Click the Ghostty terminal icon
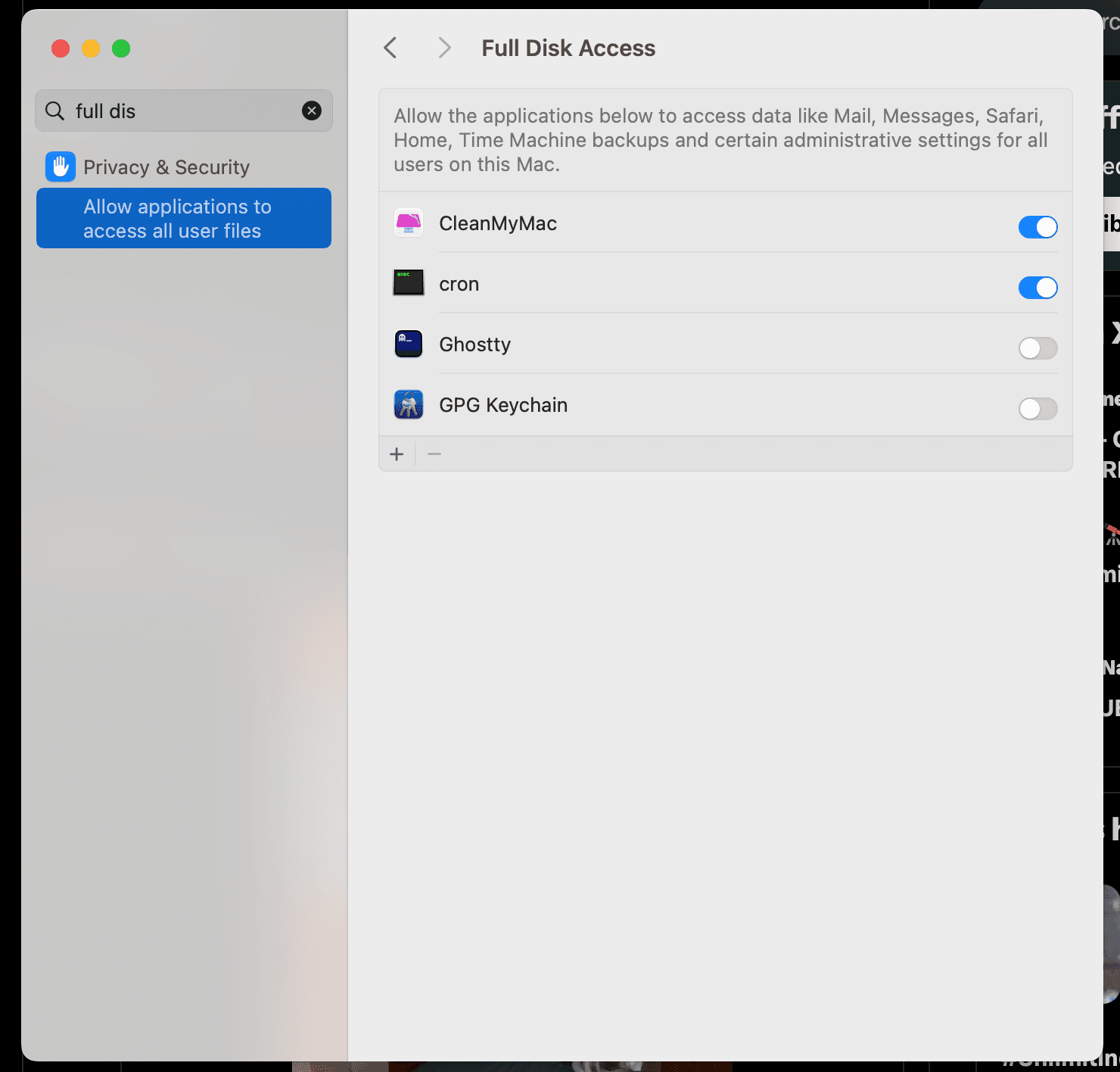The image size is (1120, 1072). tap(409, 344)
